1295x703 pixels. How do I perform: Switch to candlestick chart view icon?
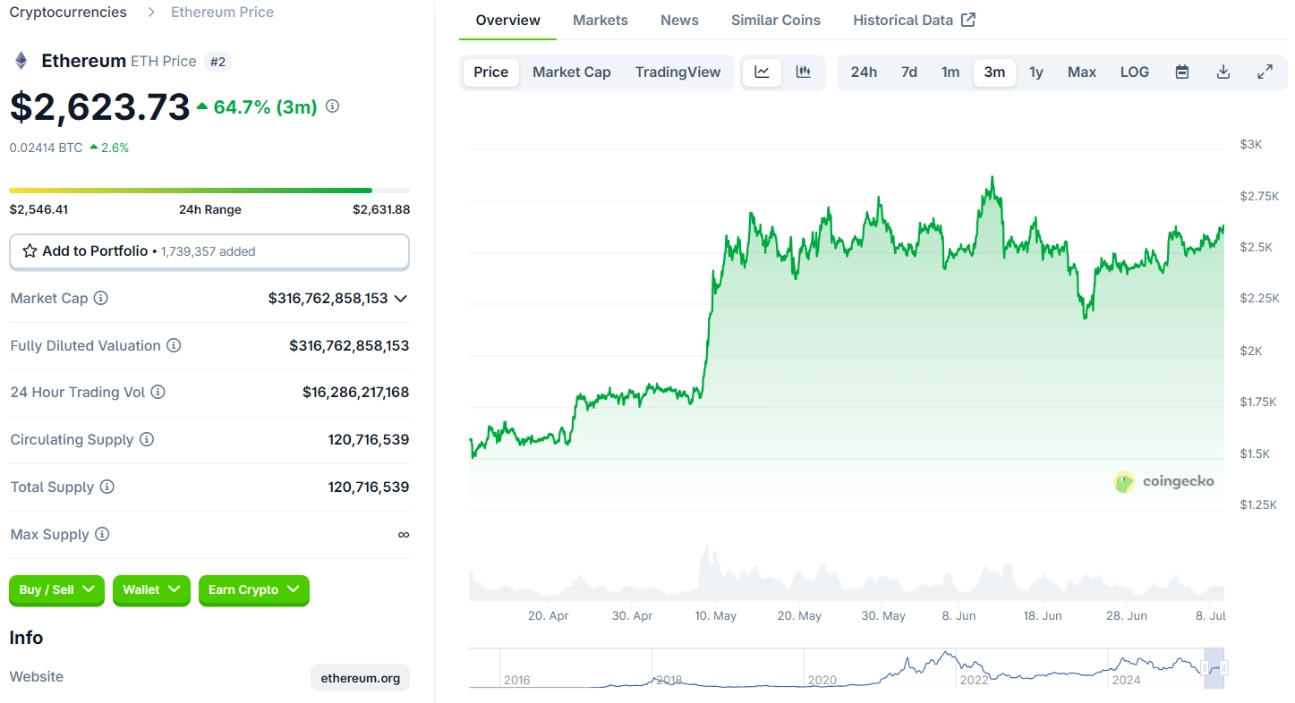point(803,72)
